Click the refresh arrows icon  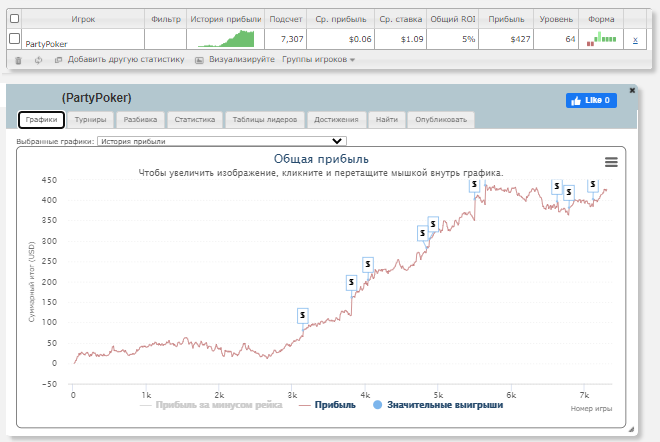coord(38,60)
